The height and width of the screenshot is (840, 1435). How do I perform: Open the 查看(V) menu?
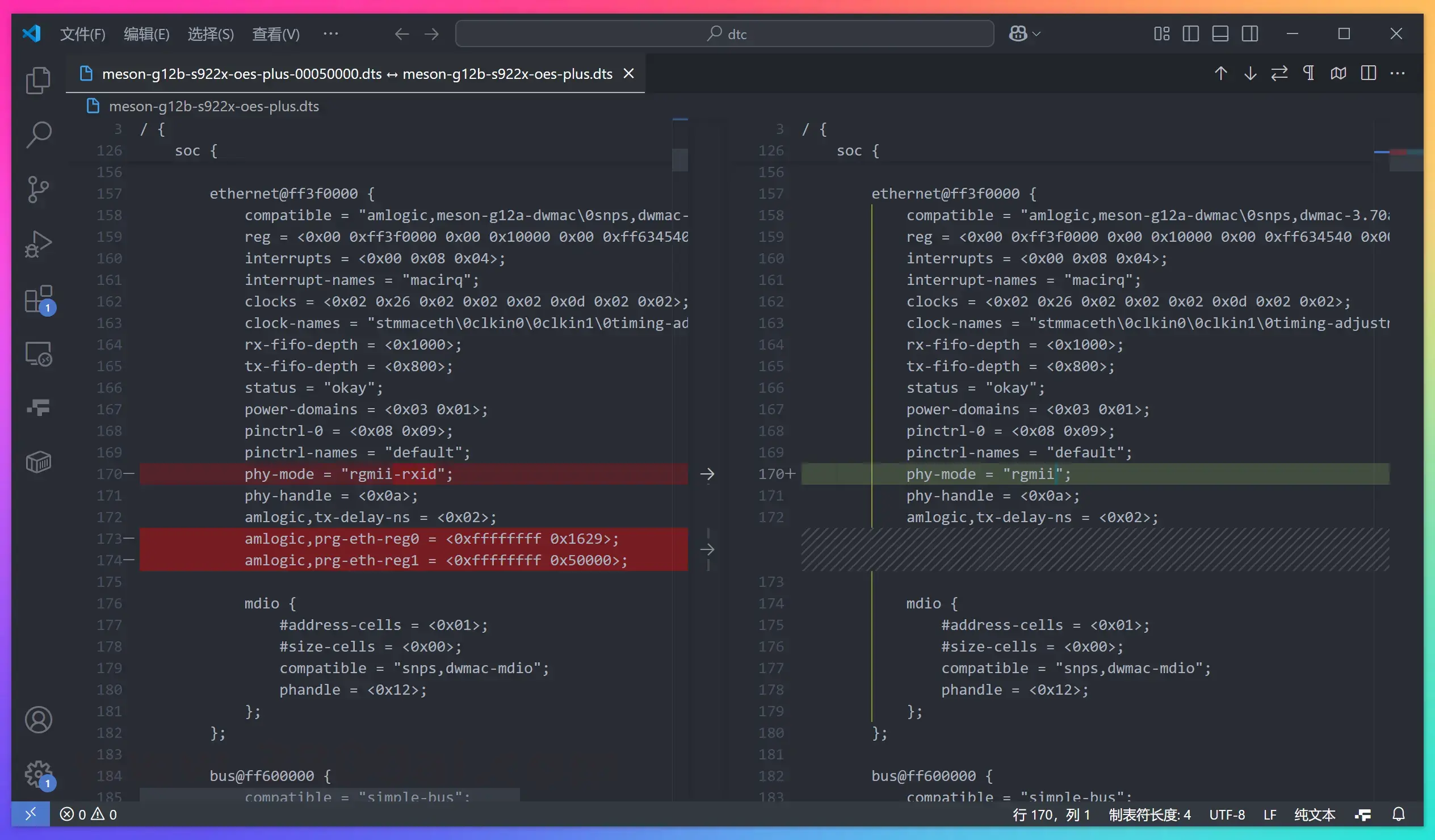coord(276,34)
